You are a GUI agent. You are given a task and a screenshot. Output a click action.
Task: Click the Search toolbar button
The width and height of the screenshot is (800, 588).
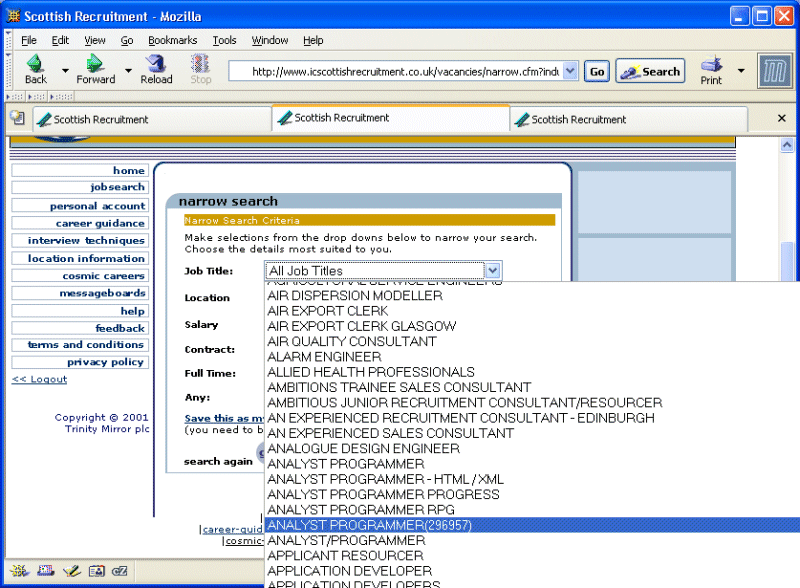tap(651, 71)
